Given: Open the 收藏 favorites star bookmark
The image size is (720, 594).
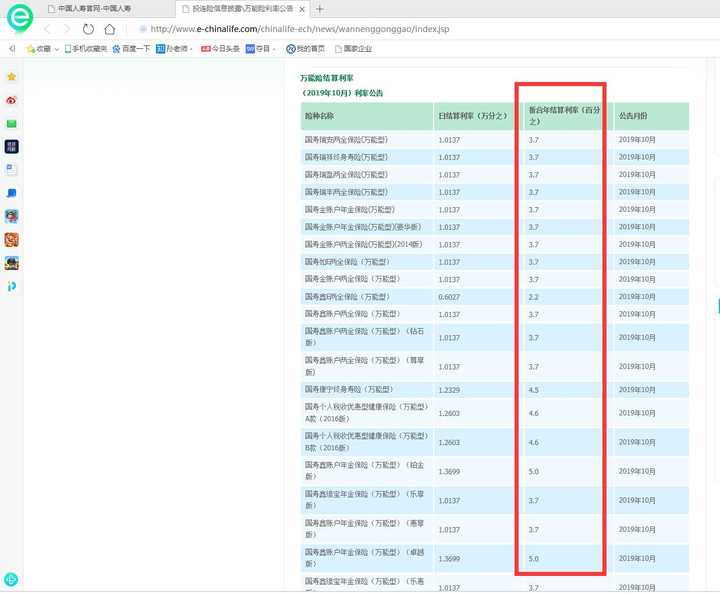Looking at the screenshot, I should tap(39, 49).
